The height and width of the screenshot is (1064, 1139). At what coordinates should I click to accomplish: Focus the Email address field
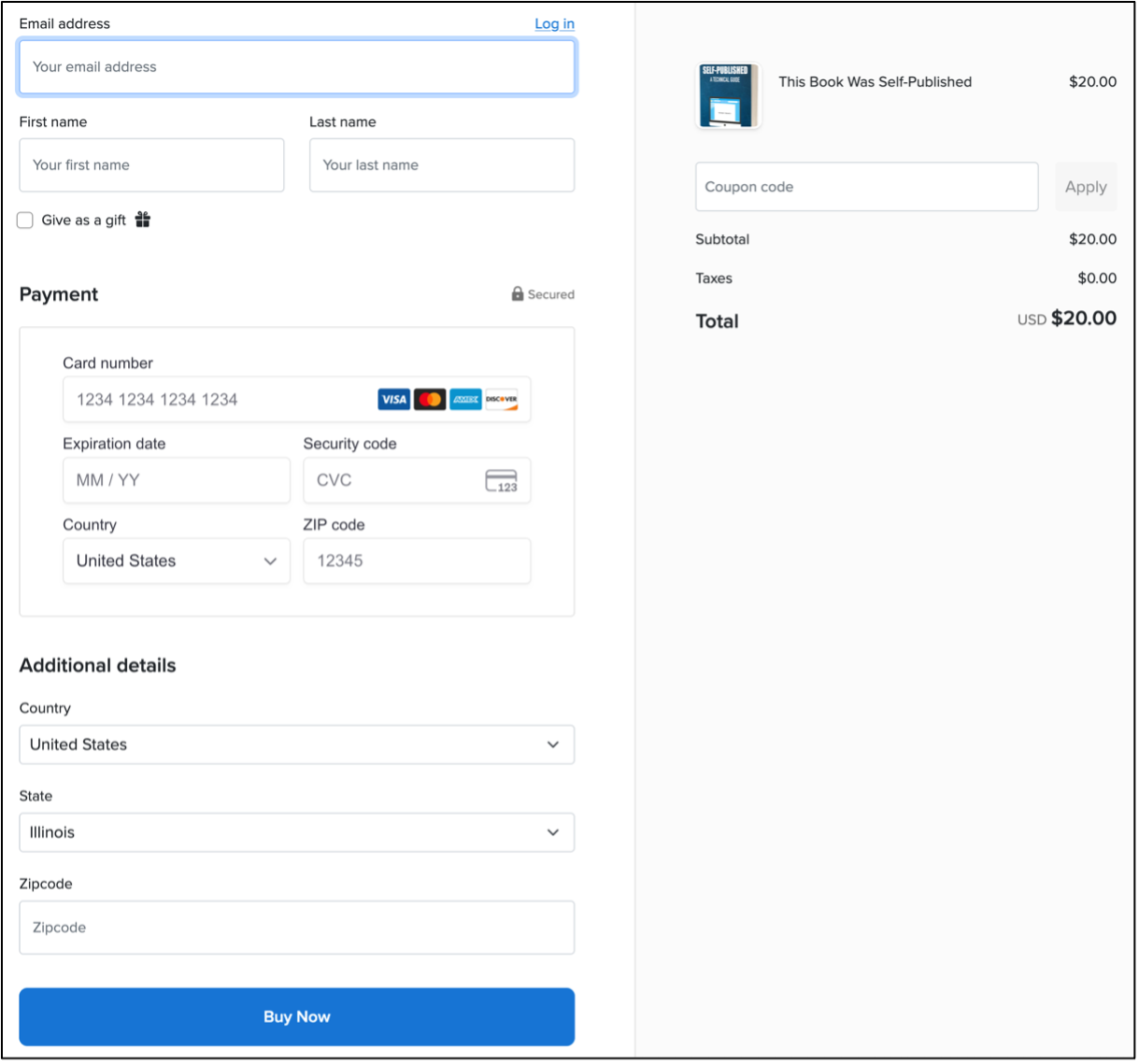pos(297,67)
